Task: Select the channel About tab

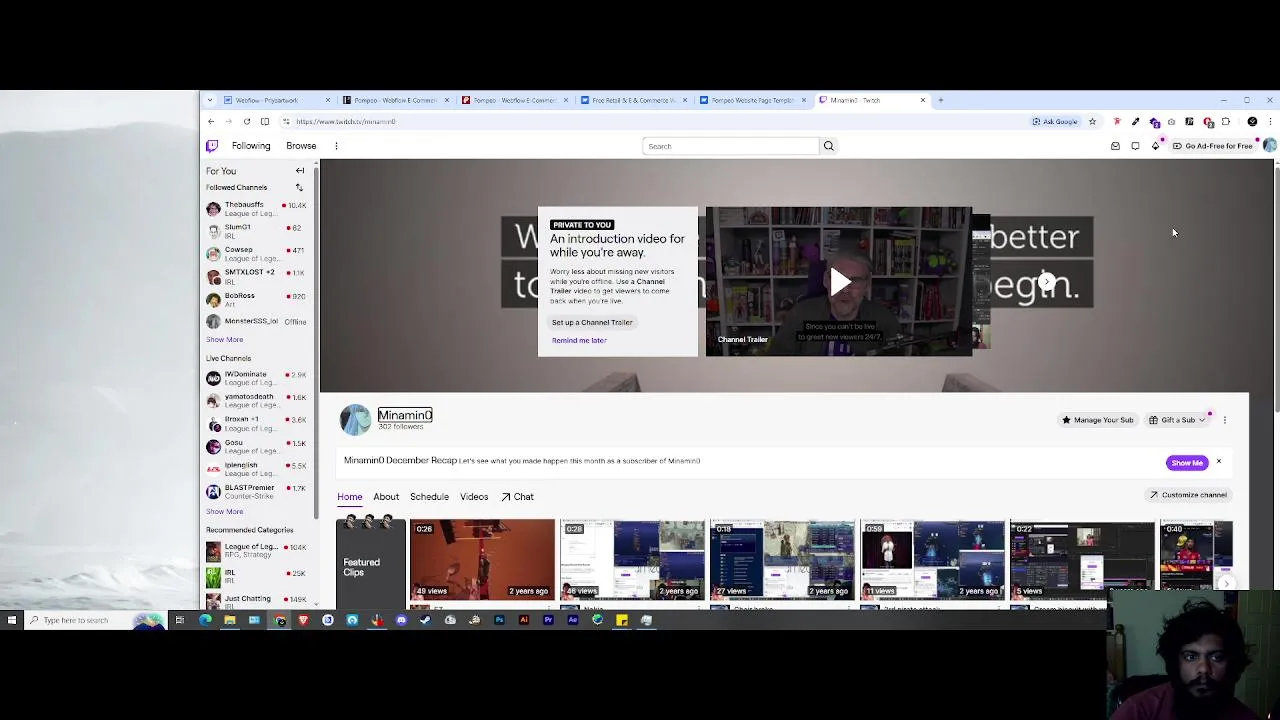Action: pos(386,497)
